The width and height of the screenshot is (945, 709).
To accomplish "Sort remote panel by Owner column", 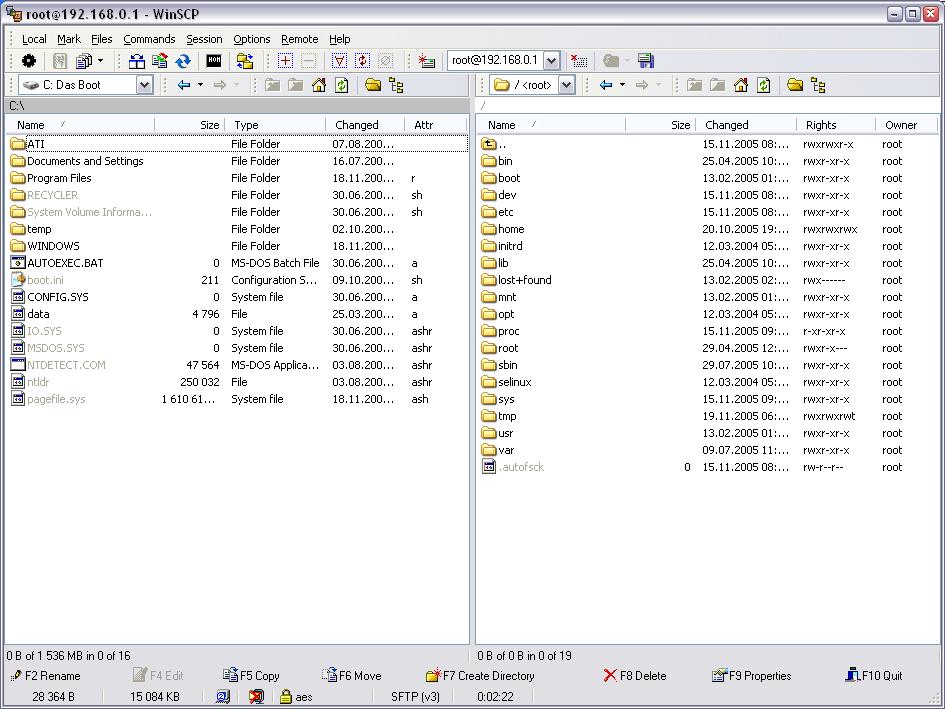I will (906, 125).
